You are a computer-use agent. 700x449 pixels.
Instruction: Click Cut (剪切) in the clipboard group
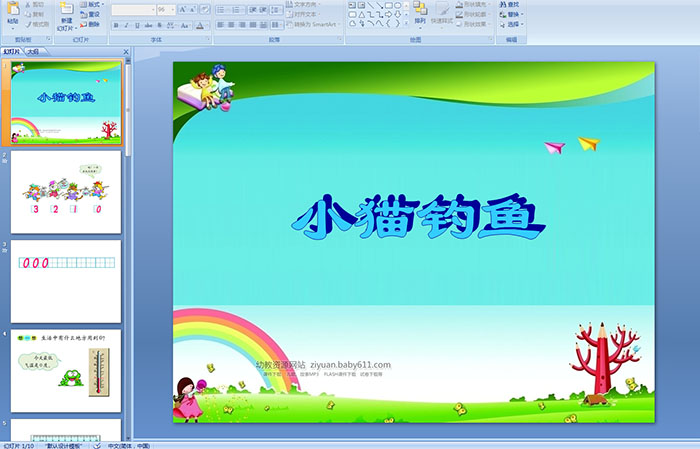(34, 4)
